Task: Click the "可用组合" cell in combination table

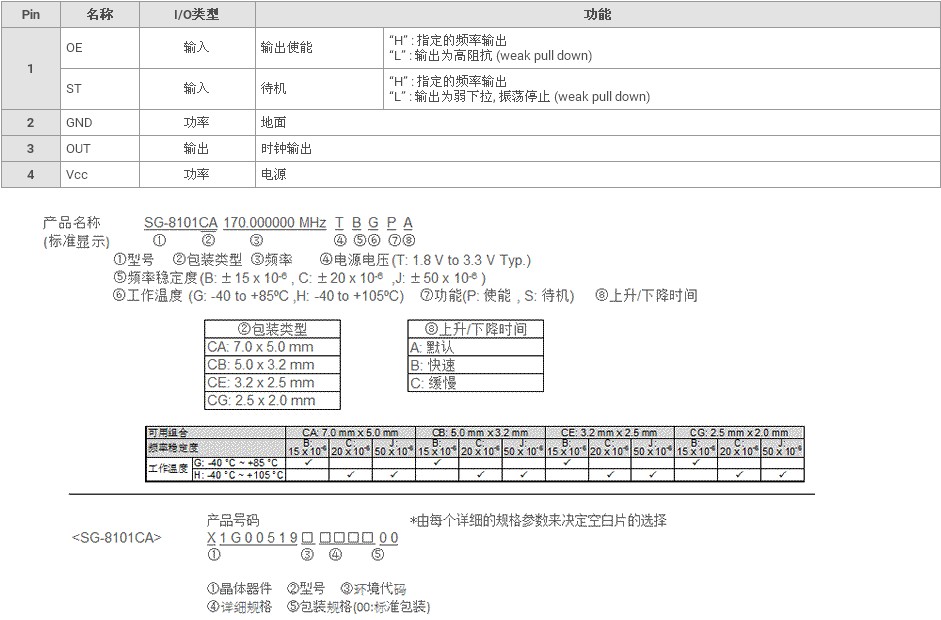Action: point(216,432)
